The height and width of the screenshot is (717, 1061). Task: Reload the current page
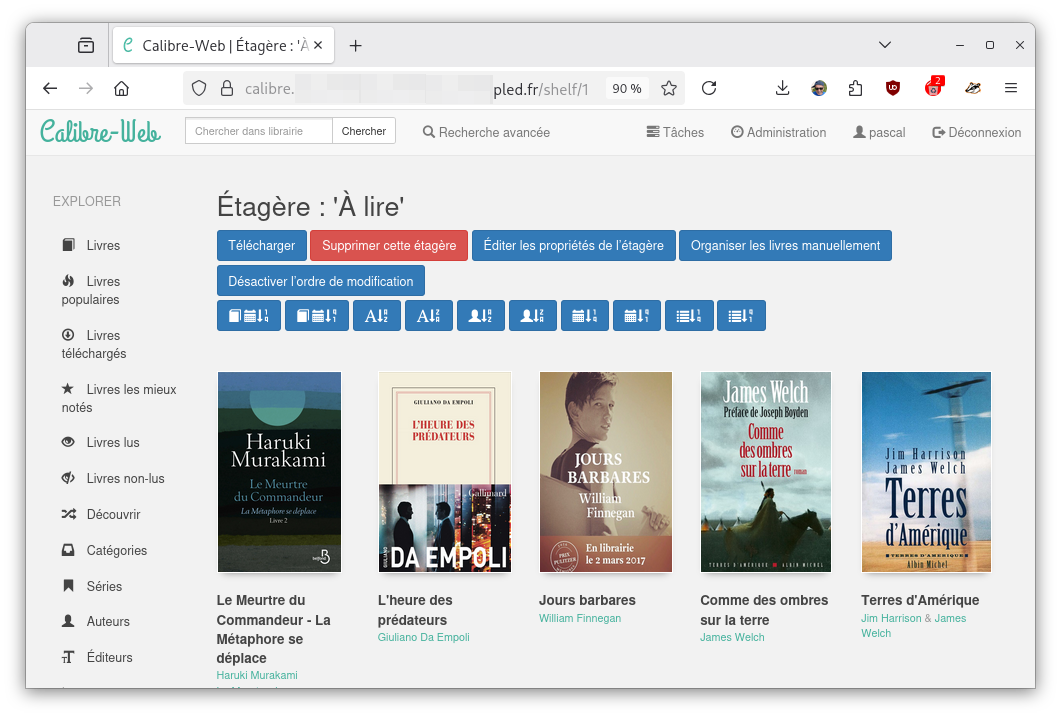pyautogui.click(x=708, y=89)
